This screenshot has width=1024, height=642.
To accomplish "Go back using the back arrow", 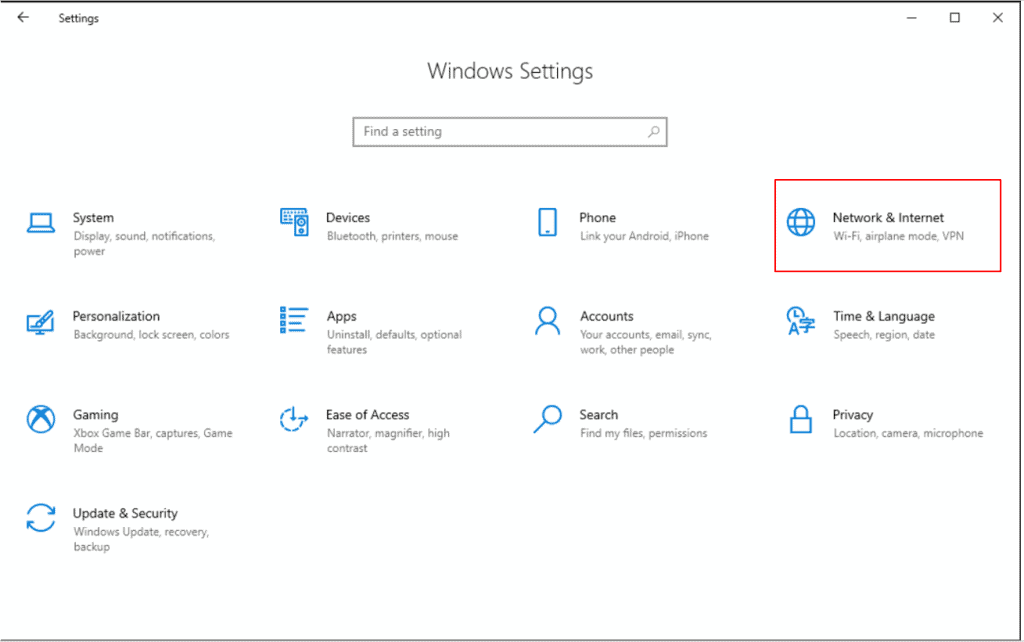I will 23,18.
